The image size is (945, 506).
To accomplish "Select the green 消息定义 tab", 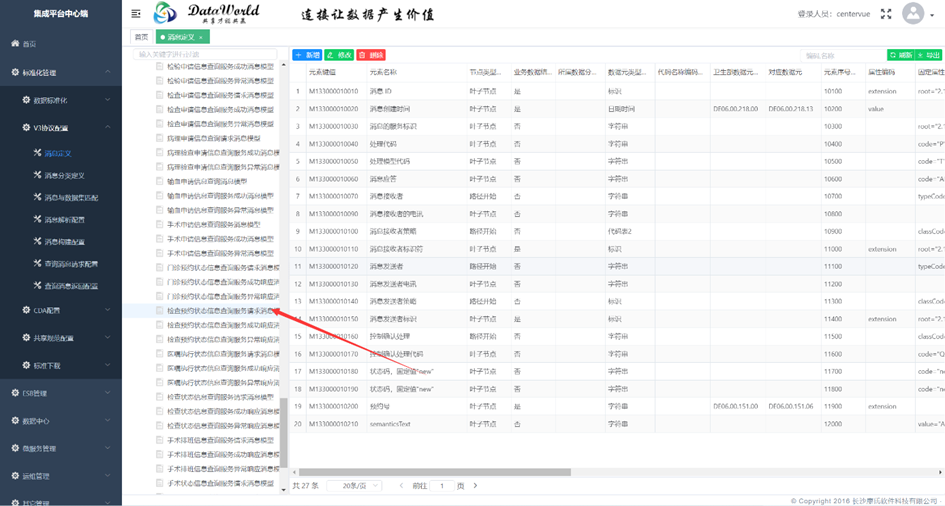I will [x=181, y=37].
